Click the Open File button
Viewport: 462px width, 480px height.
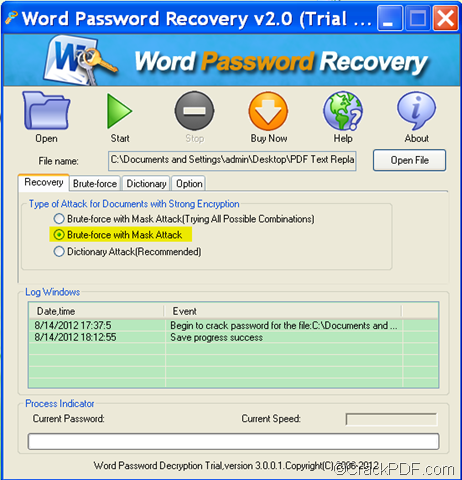coord(409,160)
